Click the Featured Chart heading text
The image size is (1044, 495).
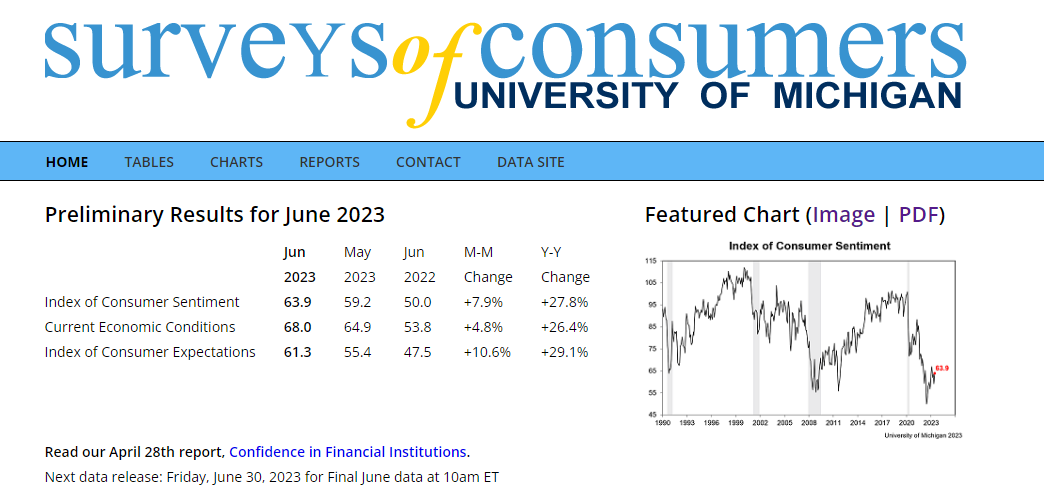[722, 215]
